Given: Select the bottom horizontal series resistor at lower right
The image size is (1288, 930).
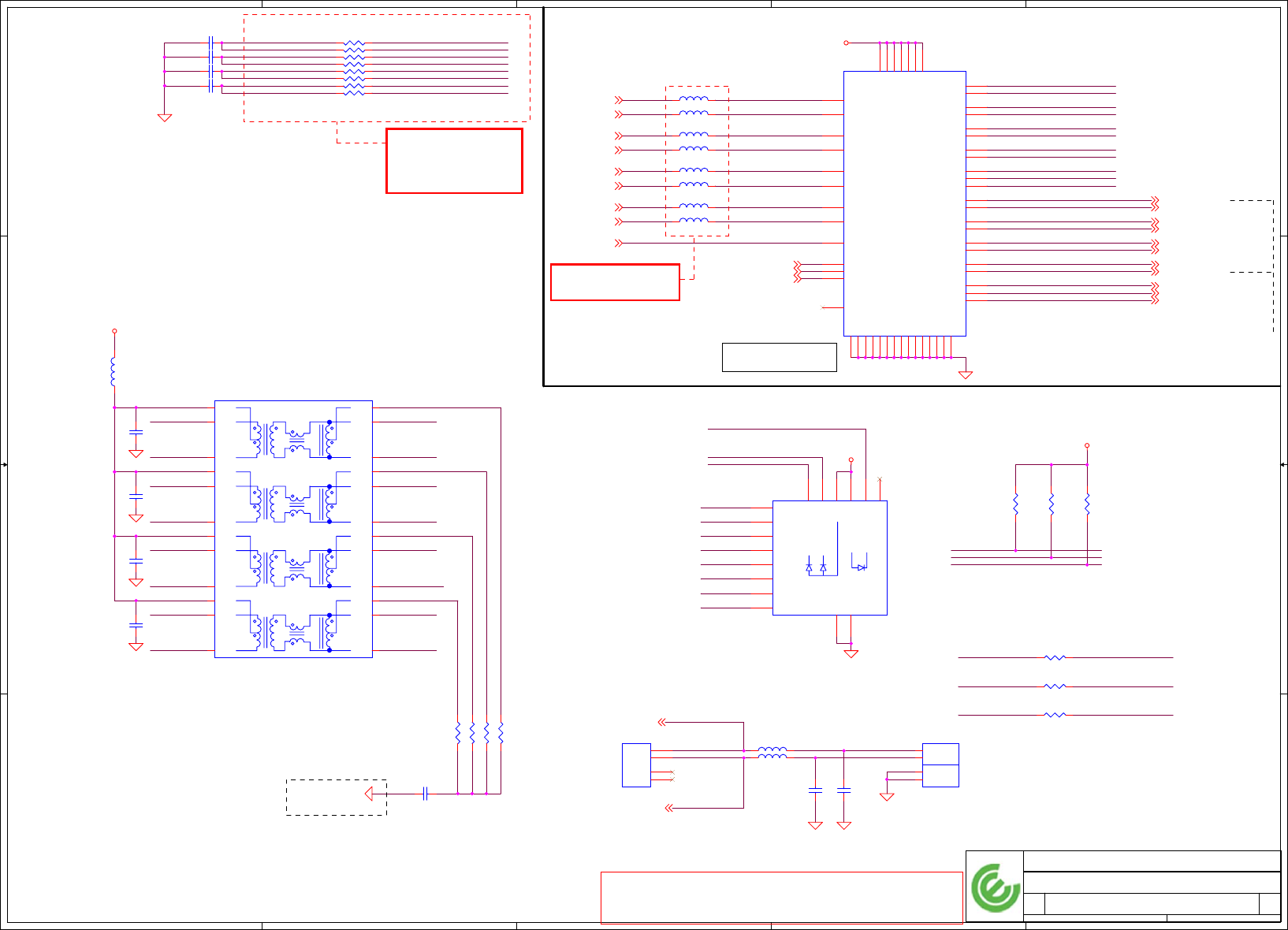Looking at the screenshot, I should [x=1055, y=715].
